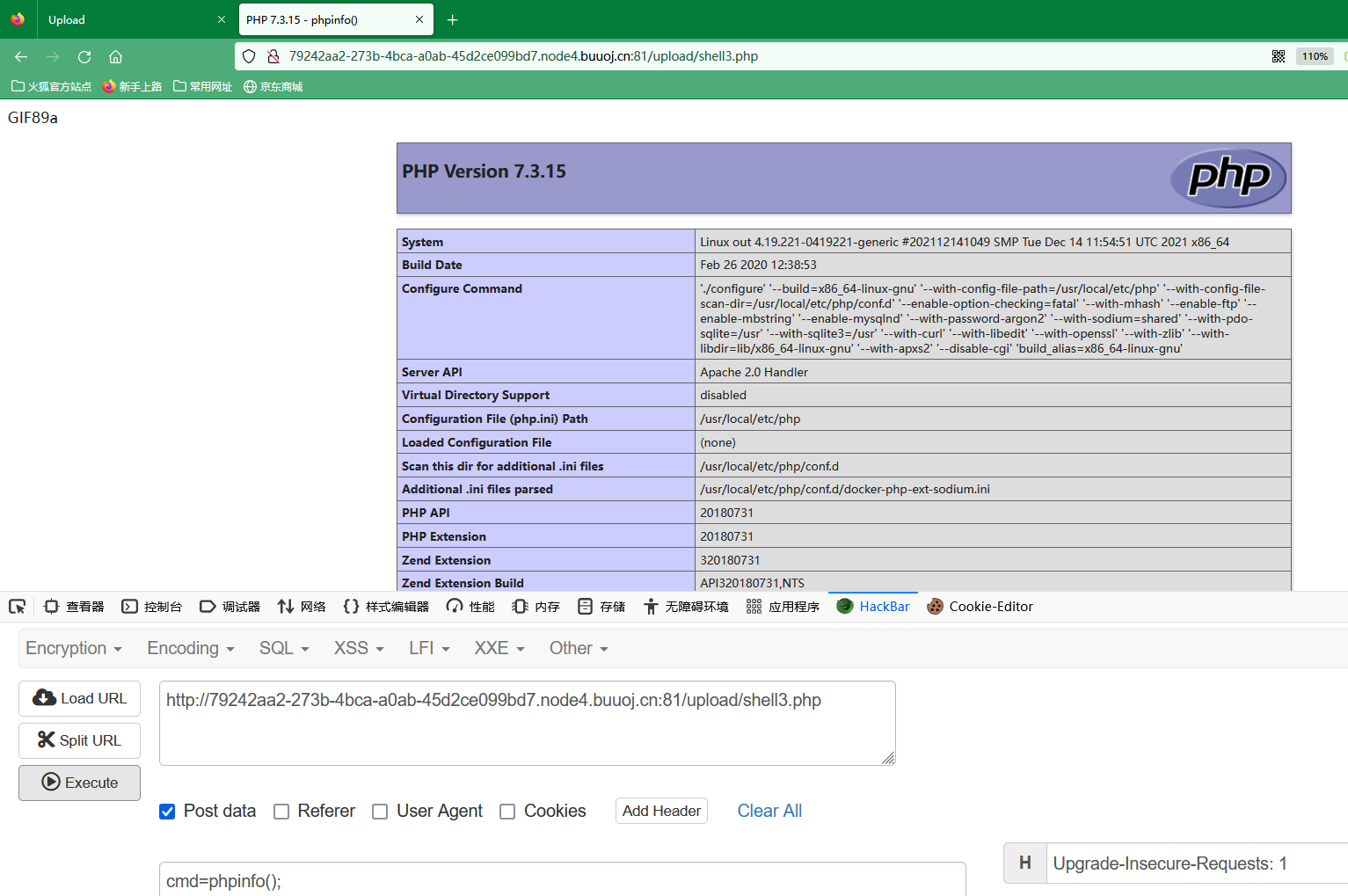Click inside the HackBar URL textarea
The height and width of the screenshot is (896, 1348).
[x=528, y=723]
